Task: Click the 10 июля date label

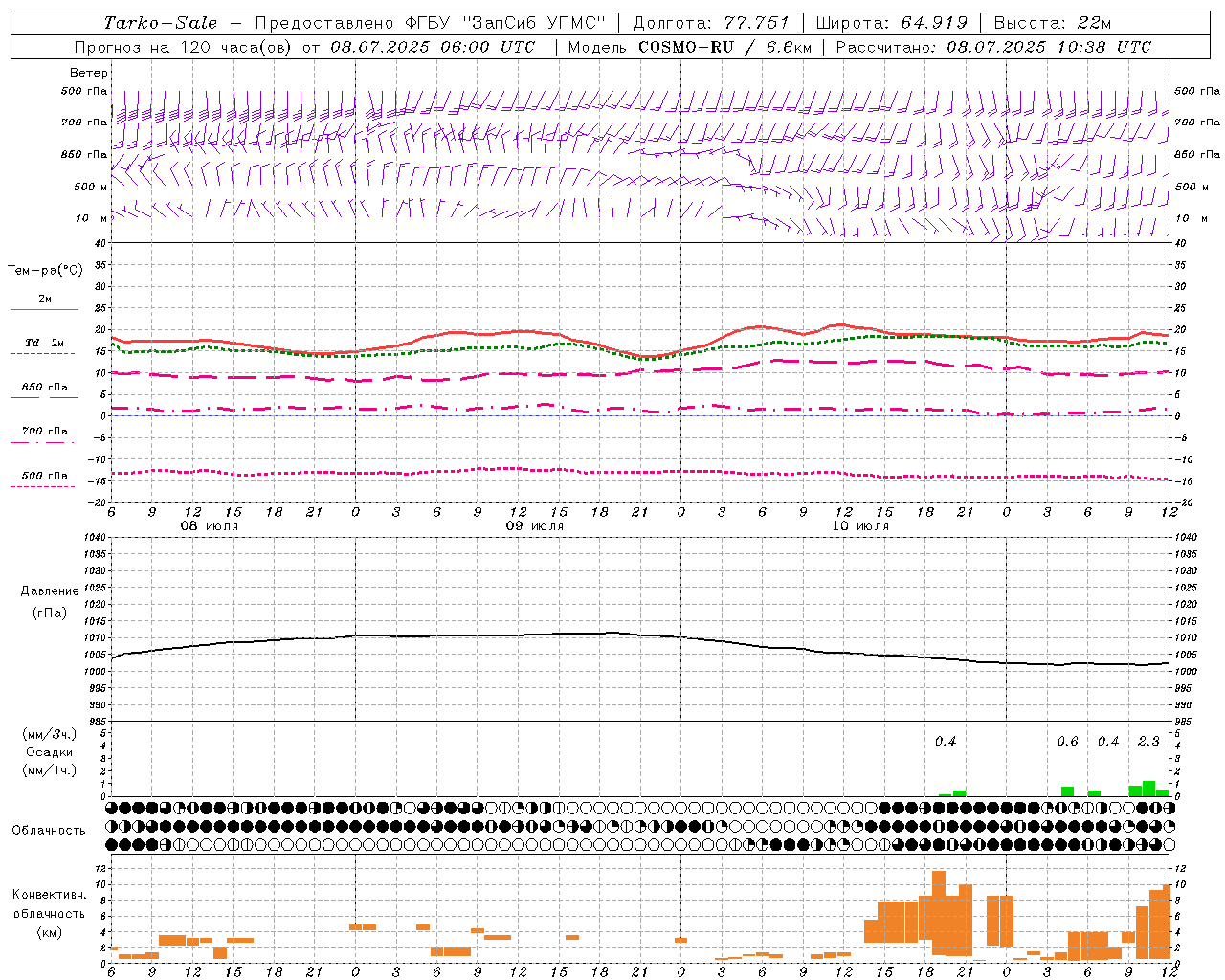Action: pyautogui.click(x=860, y=526)
